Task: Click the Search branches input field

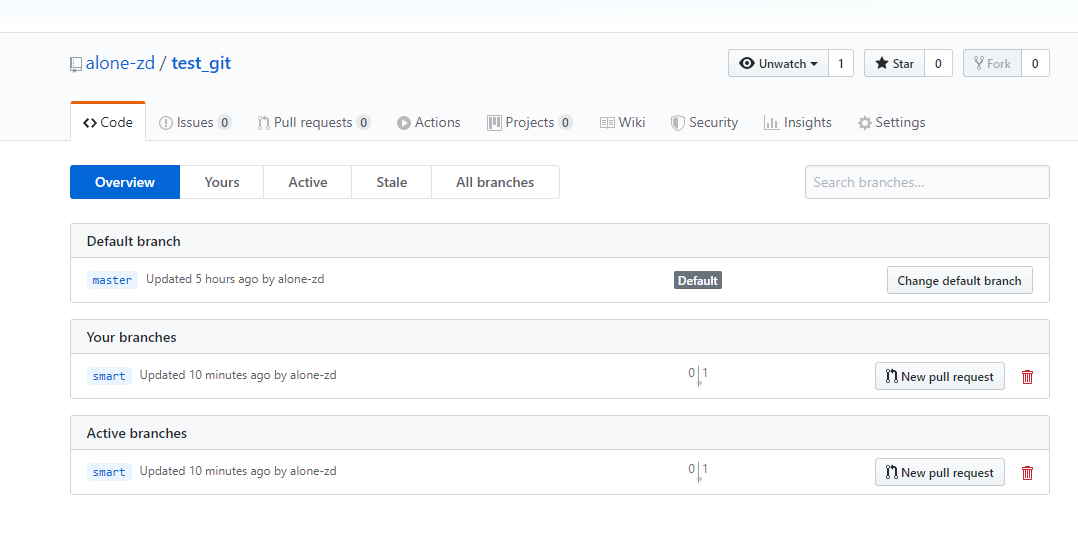Action: click(x=927, y=182)
